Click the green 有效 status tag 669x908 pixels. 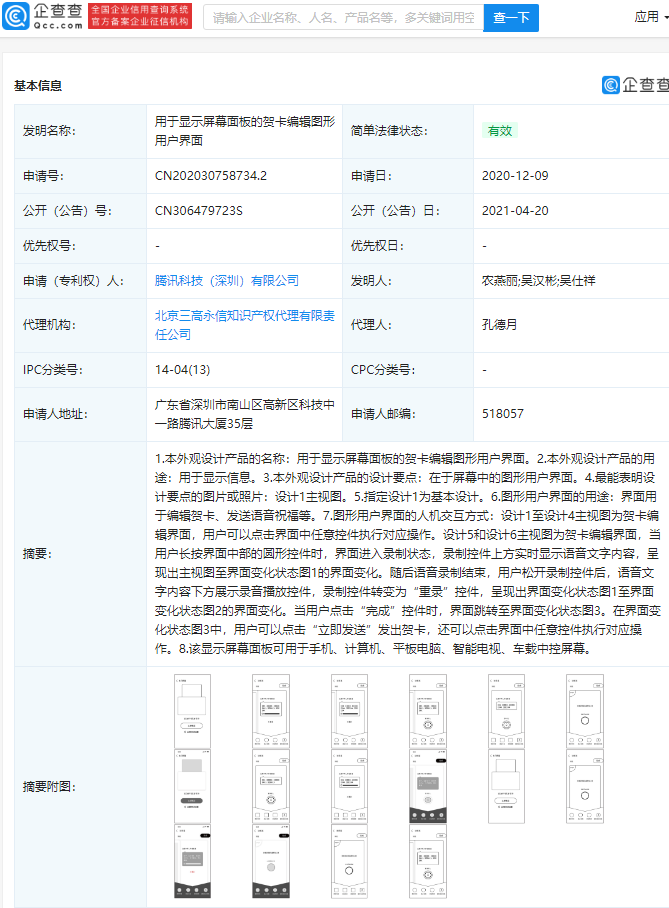499,131
